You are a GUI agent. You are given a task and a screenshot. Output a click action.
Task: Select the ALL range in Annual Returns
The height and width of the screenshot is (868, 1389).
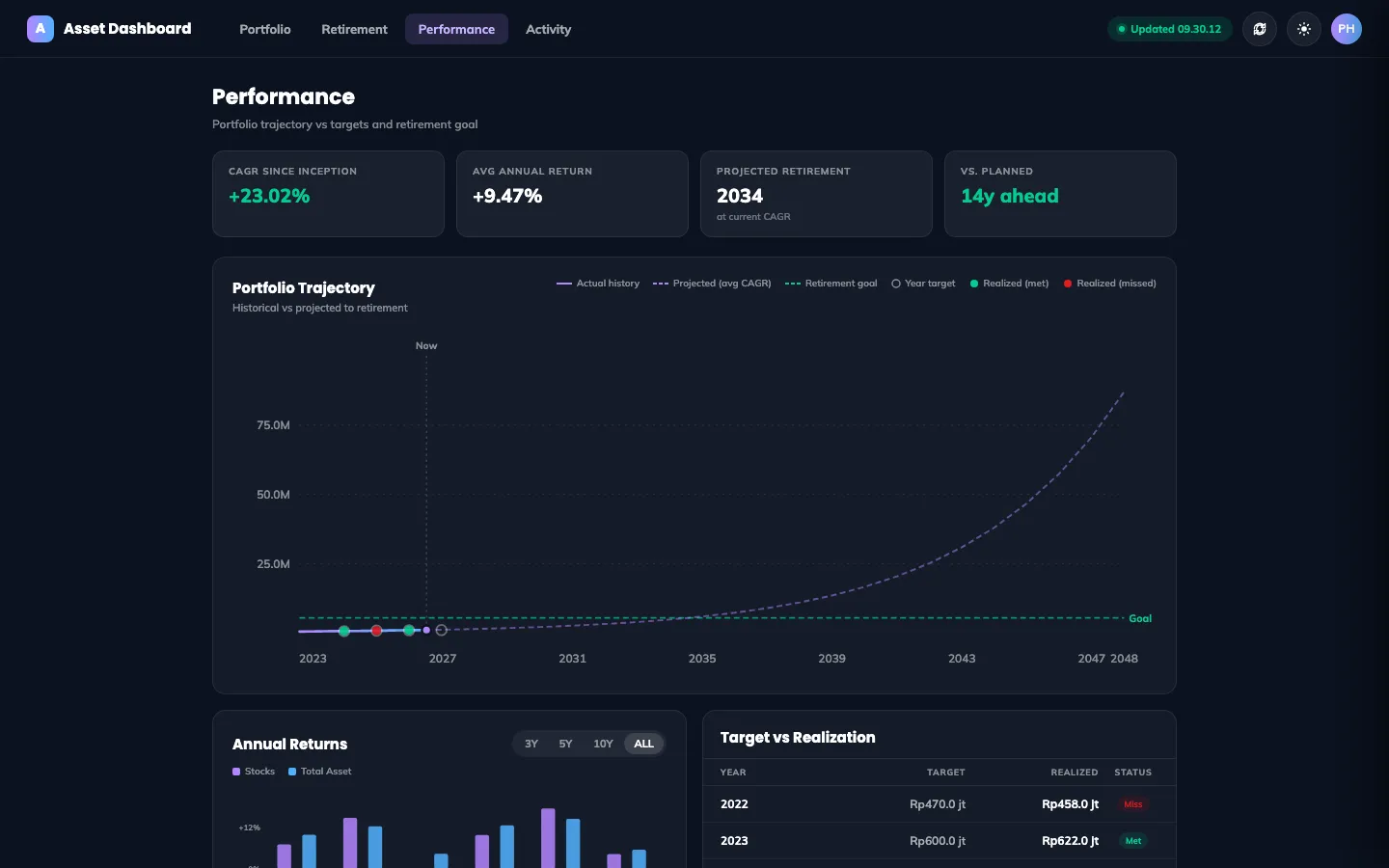643,744
